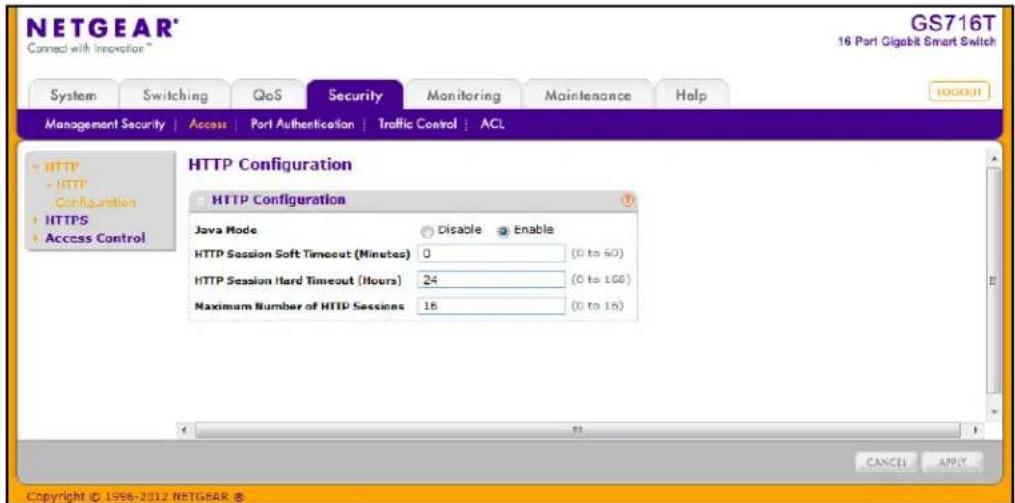Open help icon in HTTP Configuration header
Image resolution: width=1015 pixels, height=503 pixels.
click(625, 201)
